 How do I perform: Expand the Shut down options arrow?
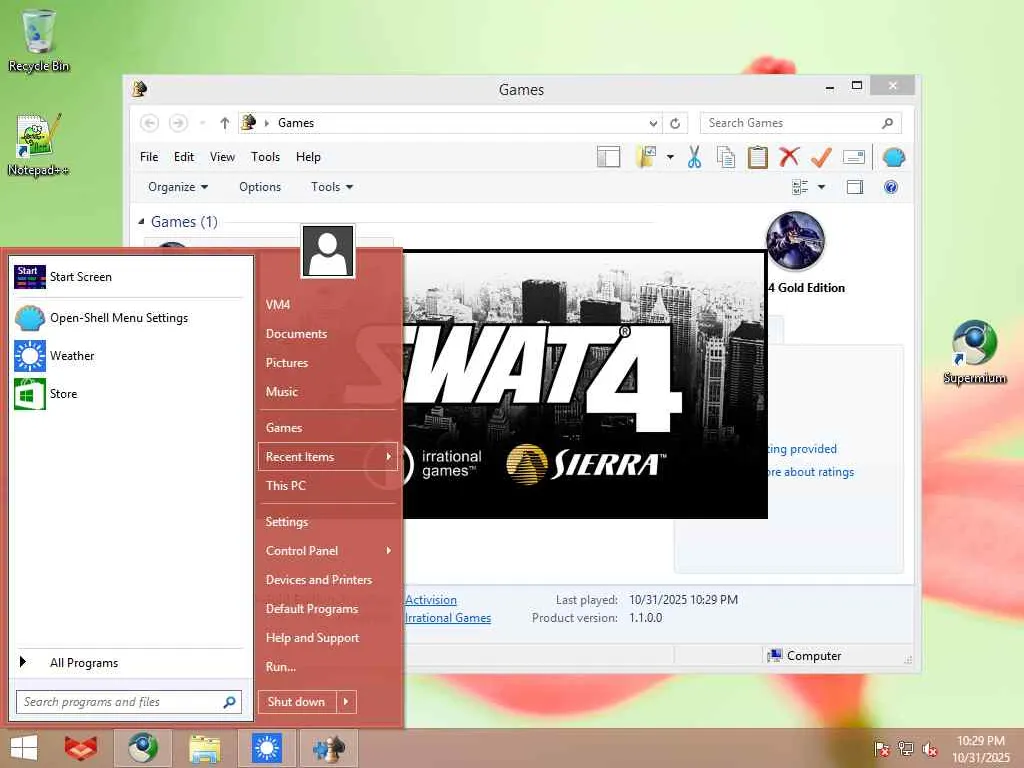346,702
